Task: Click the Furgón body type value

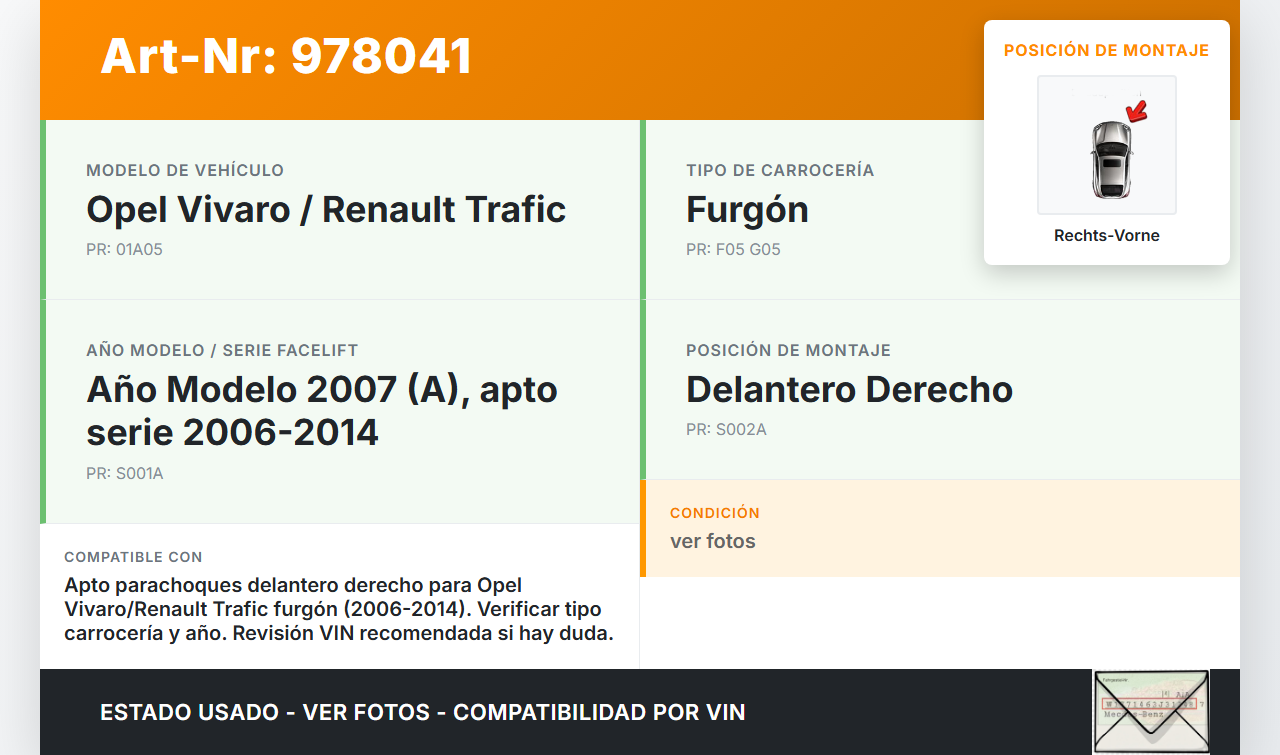Action: (747, 209)
